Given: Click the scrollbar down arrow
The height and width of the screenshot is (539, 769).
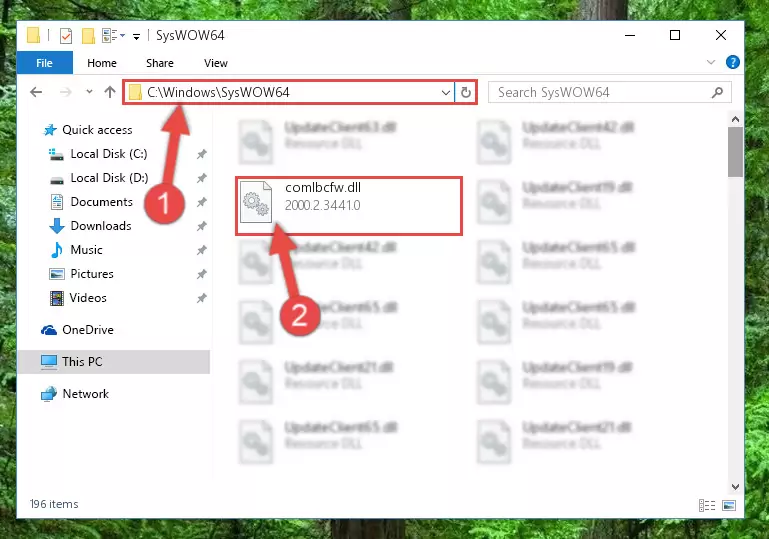Looking at the screenshot, I should pos(735,487).
